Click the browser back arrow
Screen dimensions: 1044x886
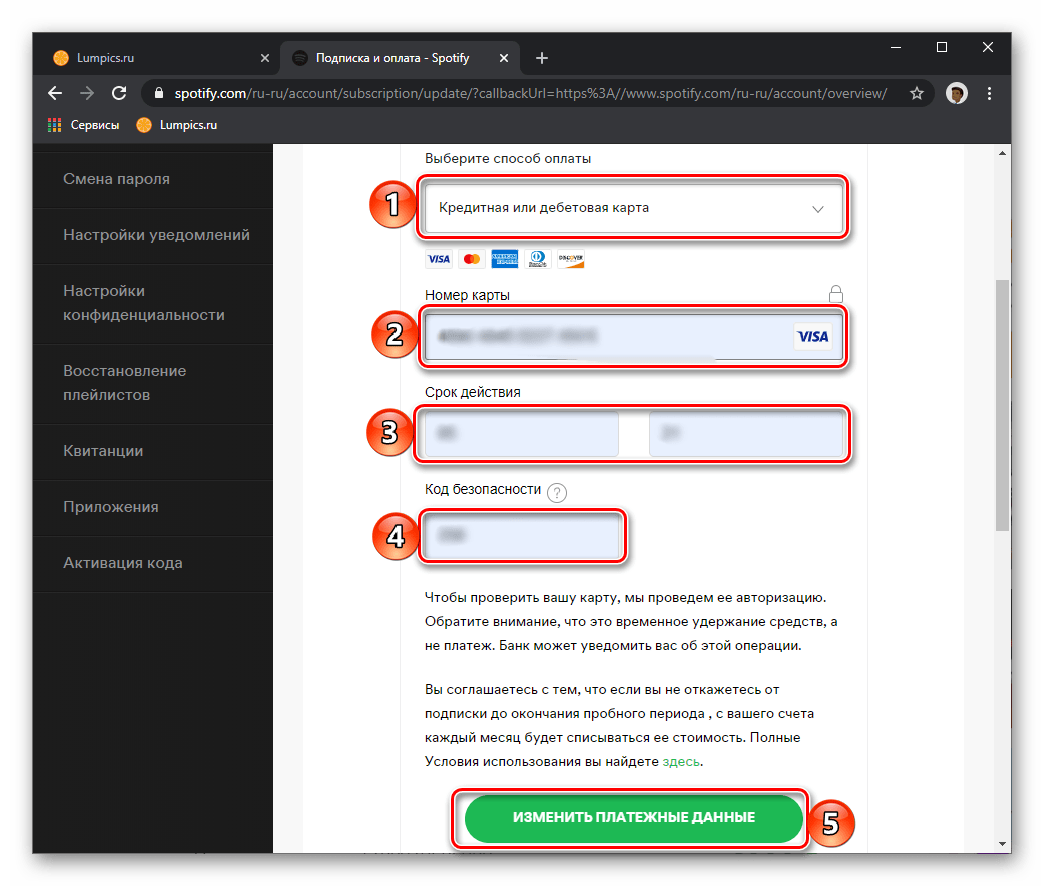(55, 93)
